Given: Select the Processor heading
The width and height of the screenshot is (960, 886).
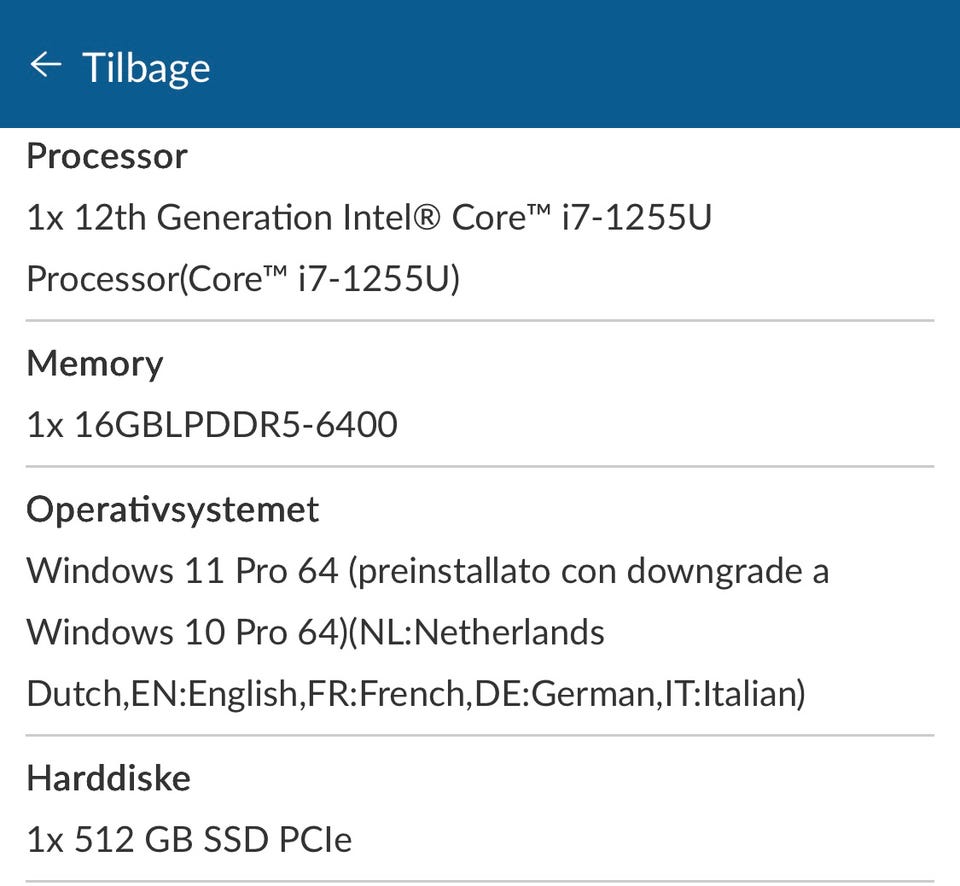Looking at the screenshot, I should (106, 156).
